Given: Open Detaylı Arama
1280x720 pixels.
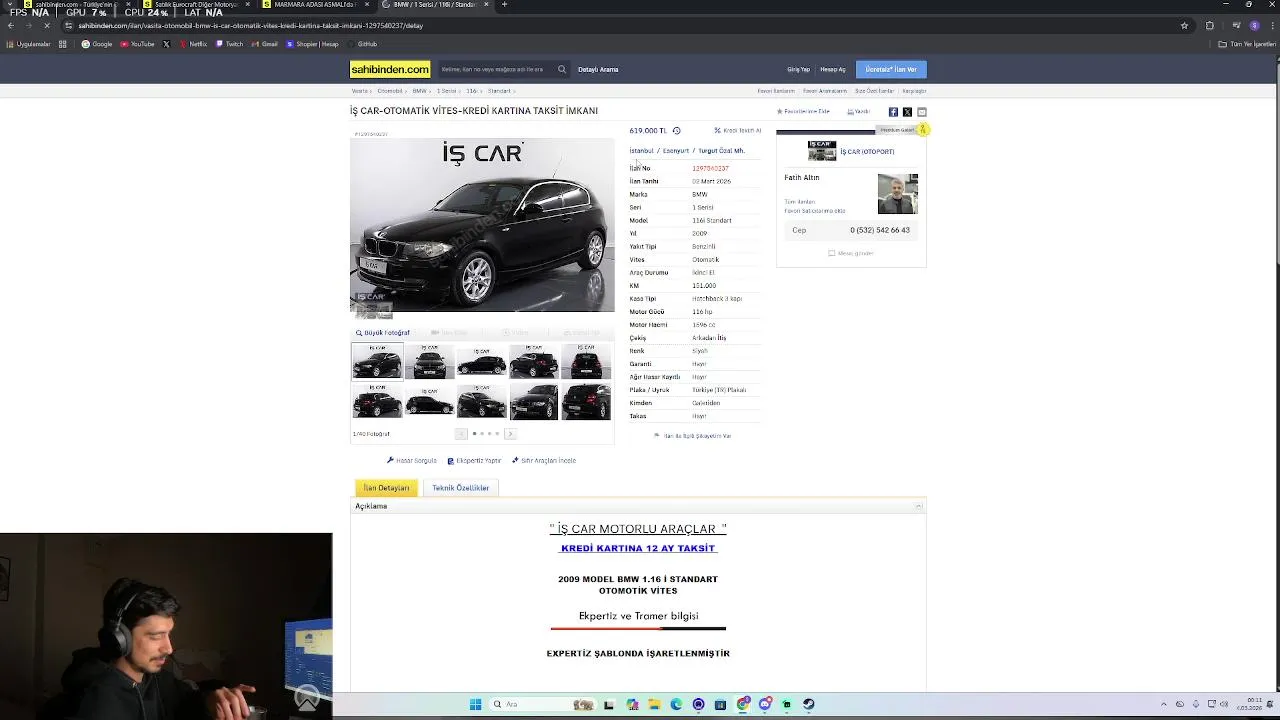Looking at the screenshot, I should coord(598,70).
